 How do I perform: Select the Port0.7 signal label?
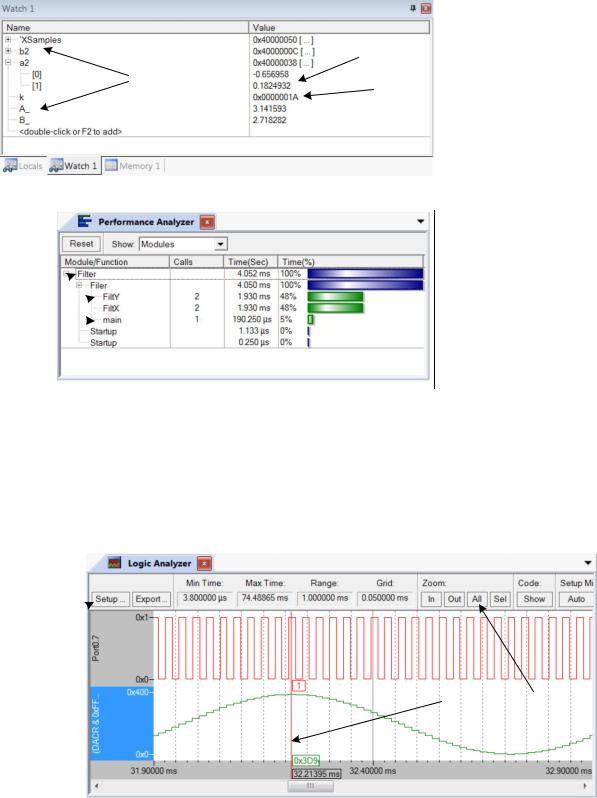[x=96, y=648]
